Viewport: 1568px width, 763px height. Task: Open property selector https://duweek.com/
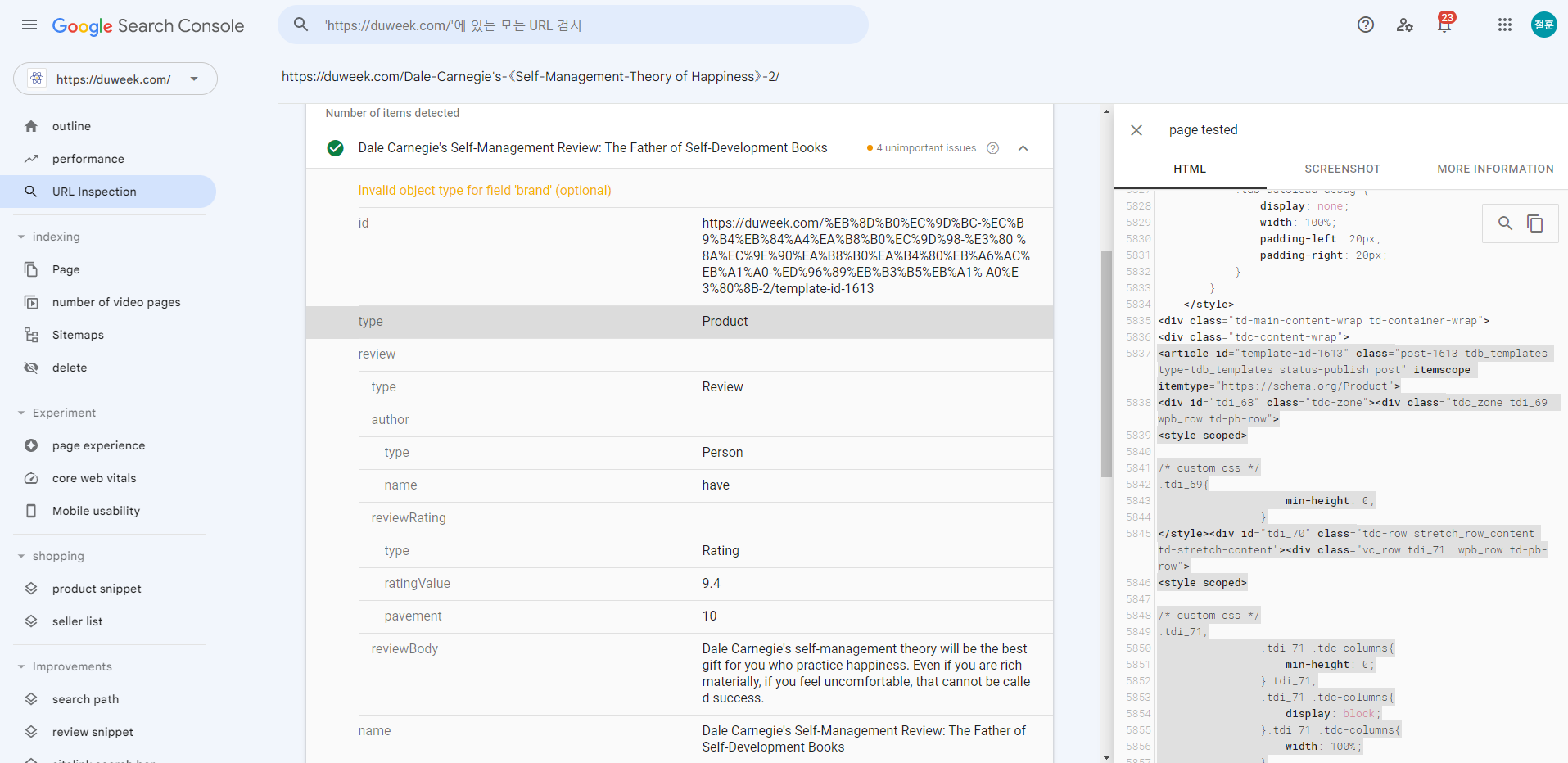pos(115,79)
